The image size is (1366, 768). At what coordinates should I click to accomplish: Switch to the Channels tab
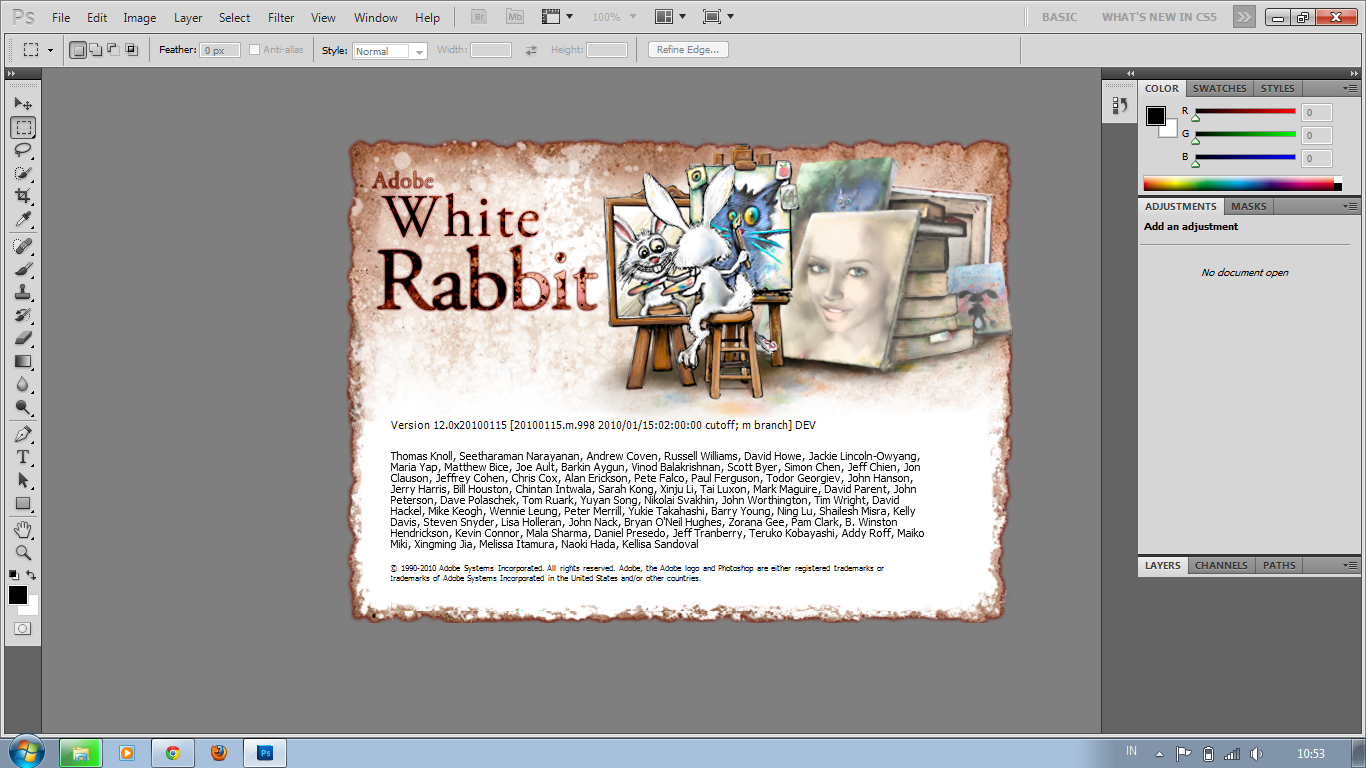[x=1221, y=565]
